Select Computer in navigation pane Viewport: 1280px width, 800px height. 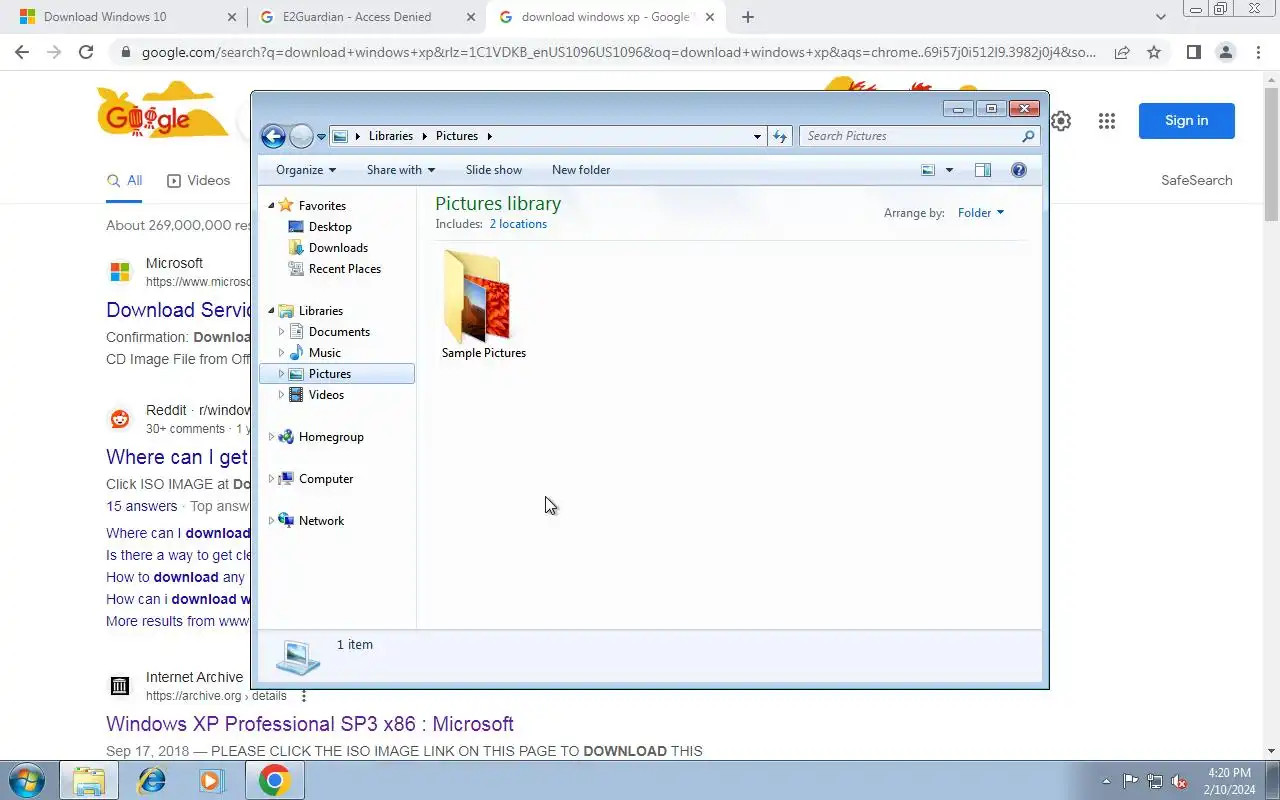point(326,479)
